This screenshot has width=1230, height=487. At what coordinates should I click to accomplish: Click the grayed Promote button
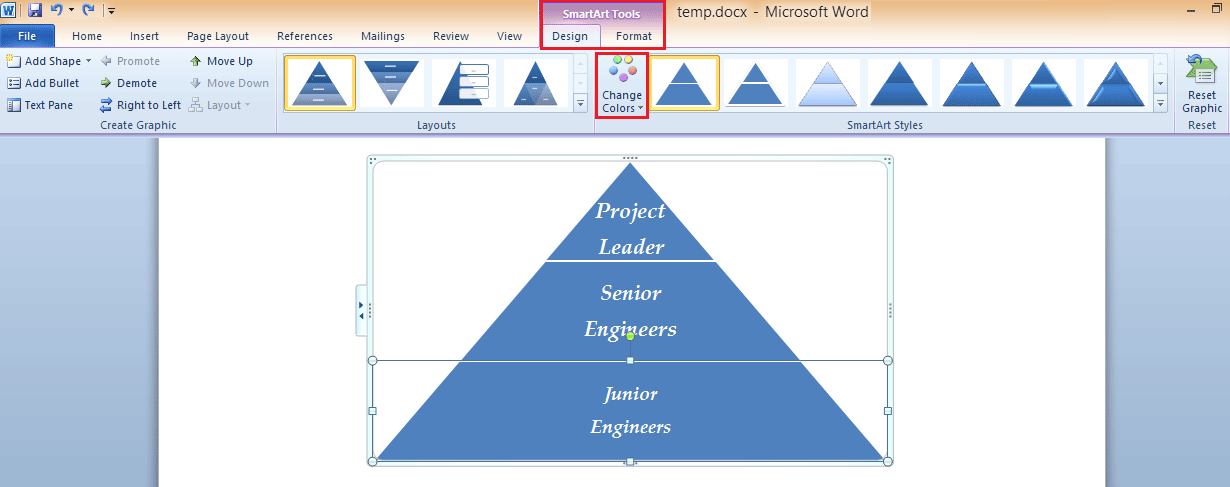point(130,61)
